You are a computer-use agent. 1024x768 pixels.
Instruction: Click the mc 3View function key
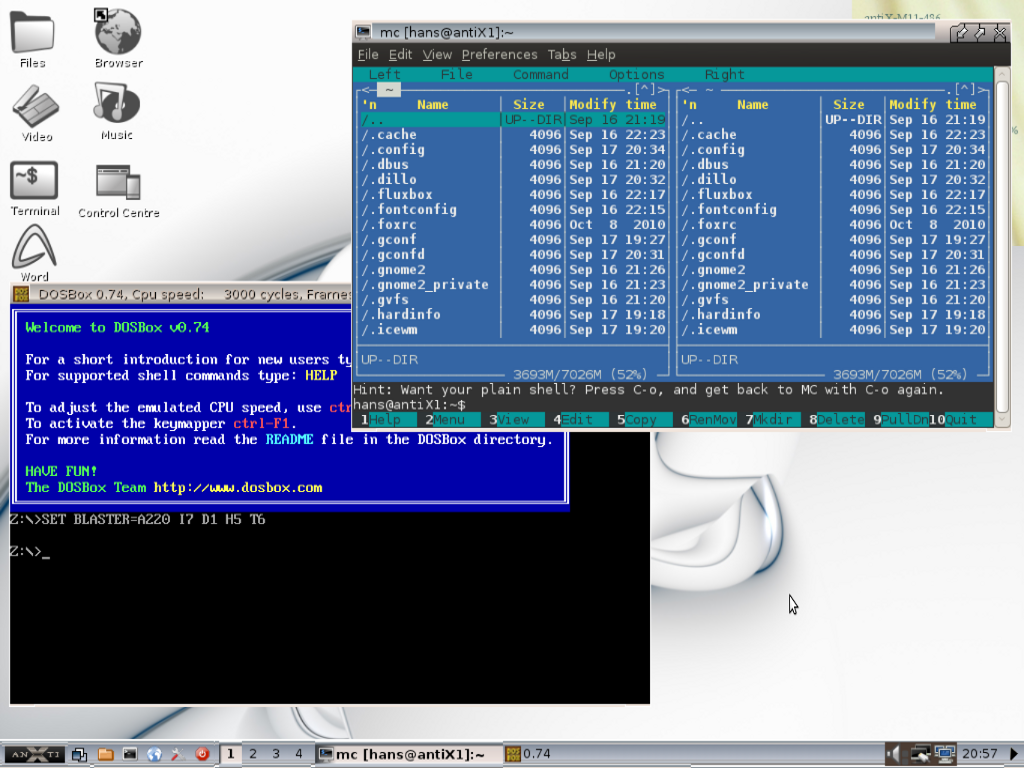tap(513, 420)
